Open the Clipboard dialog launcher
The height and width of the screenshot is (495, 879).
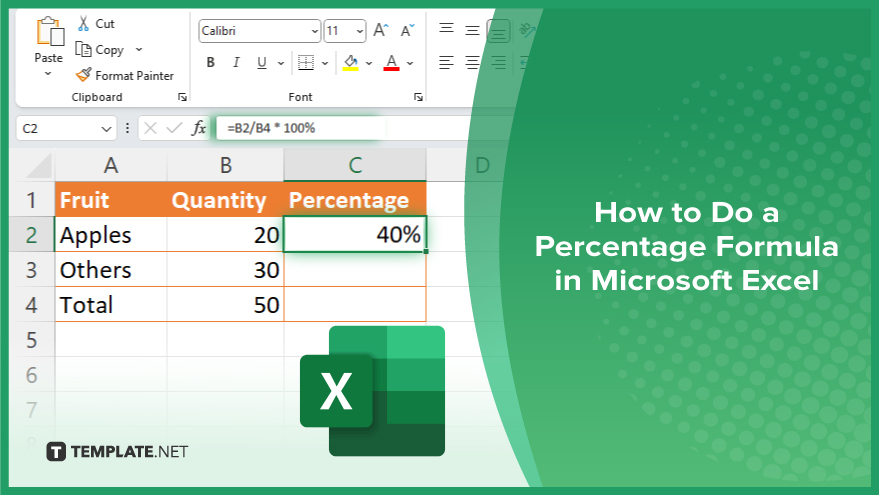pyautogui.click(x=182, y=97)
